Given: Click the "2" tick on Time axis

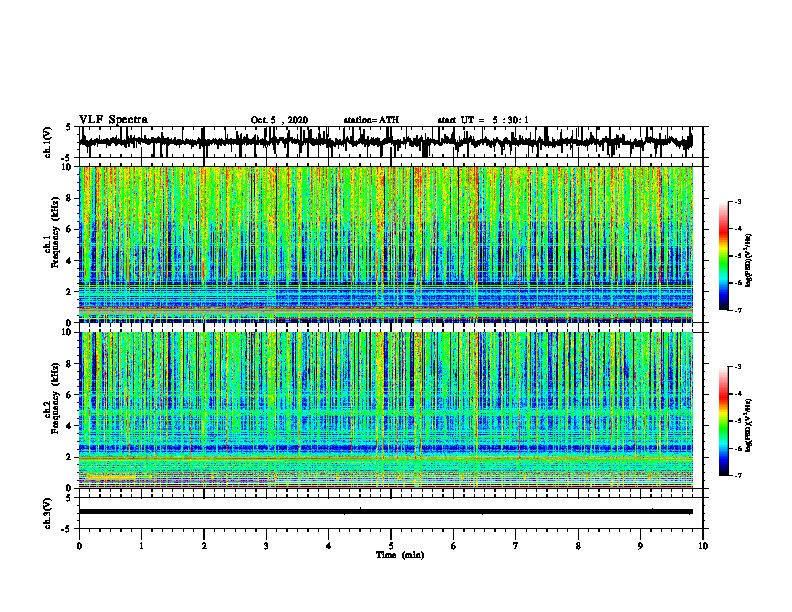Looking at the screenshot, I should pos(204,546).
